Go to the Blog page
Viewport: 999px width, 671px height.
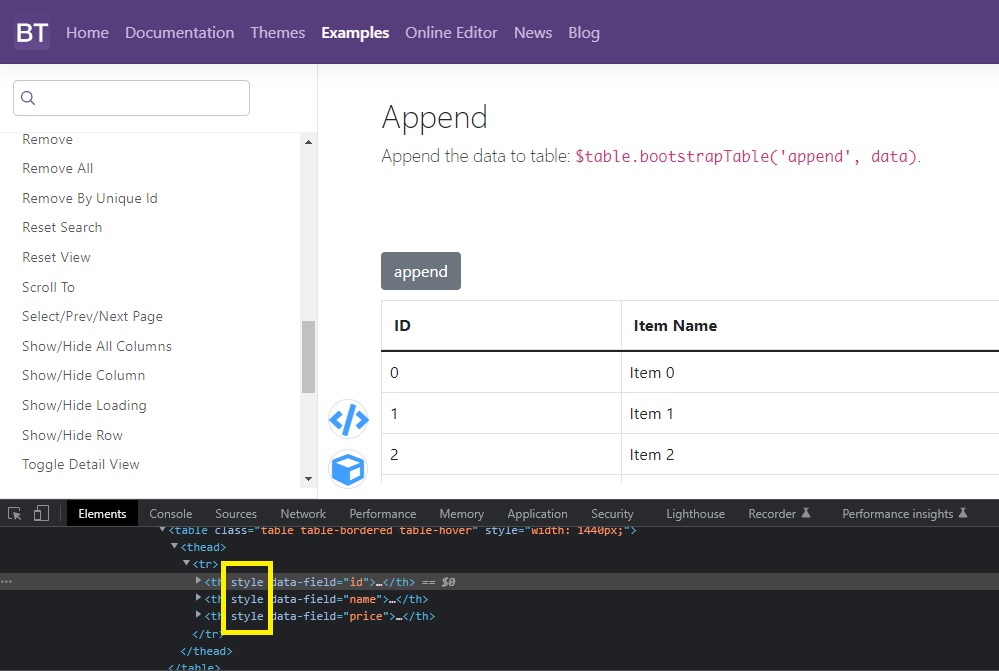point(584,32)
